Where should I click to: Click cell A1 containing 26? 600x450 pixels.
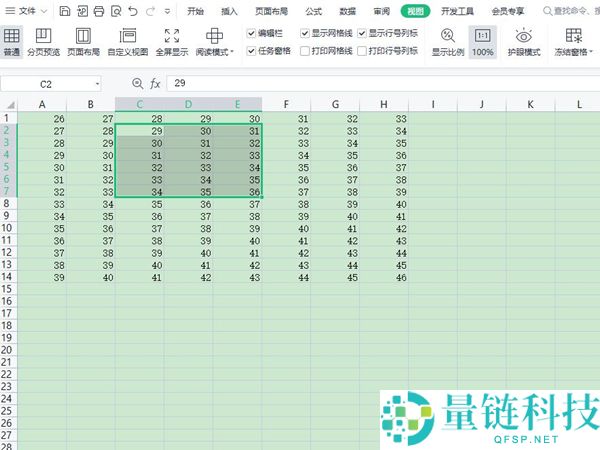(x=42, y=119)
